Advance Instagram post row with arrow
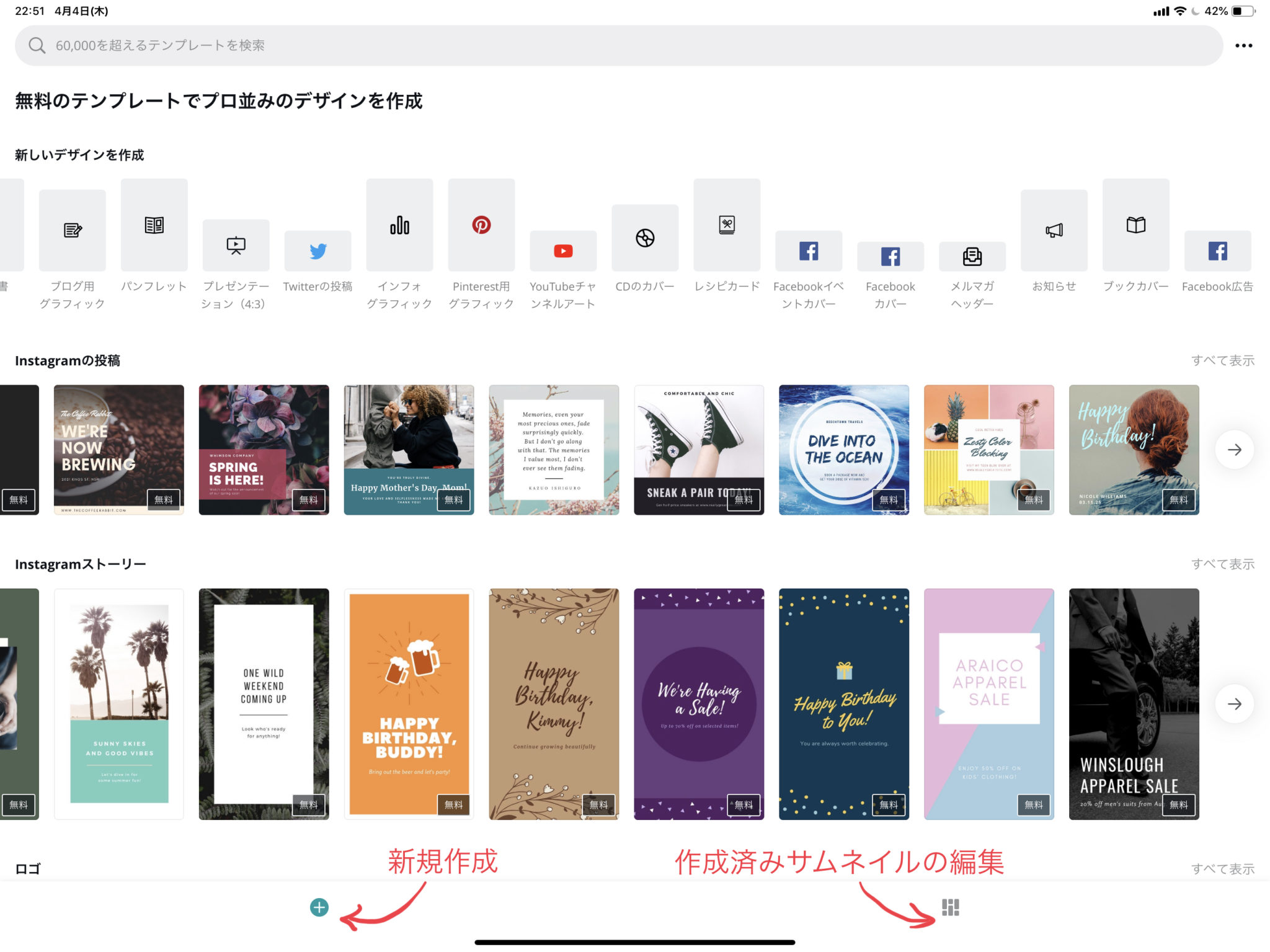This screenshot has width=1270, height=952. (x=1234, y=450)
